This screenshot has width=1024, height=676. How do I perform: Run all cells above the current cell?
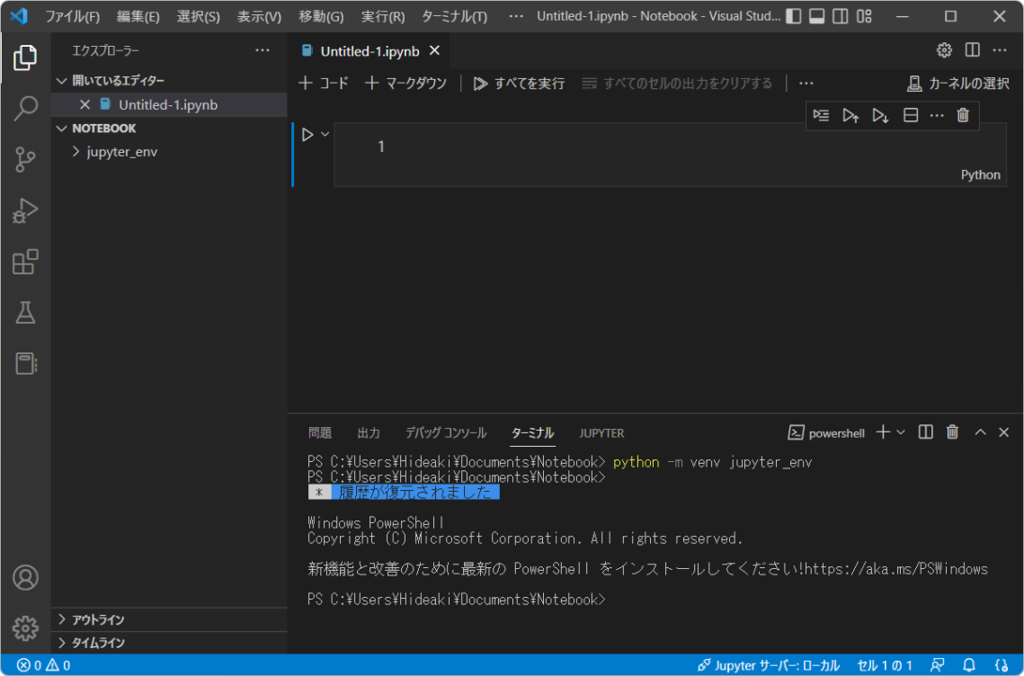coord(851,115)
